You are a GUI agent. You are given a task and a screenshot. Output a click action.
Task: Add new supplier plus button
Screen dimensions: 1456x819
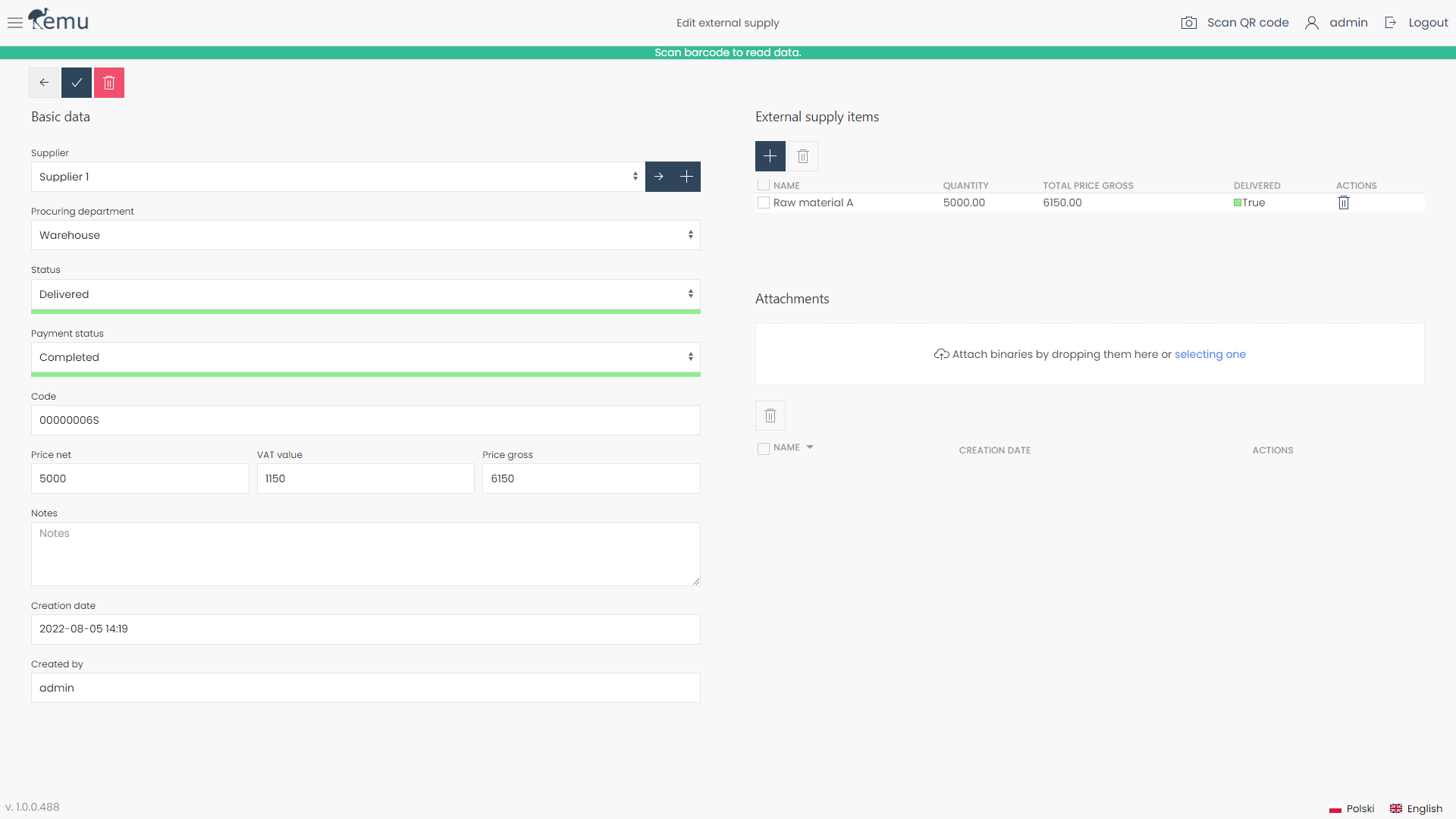point(686,177)
